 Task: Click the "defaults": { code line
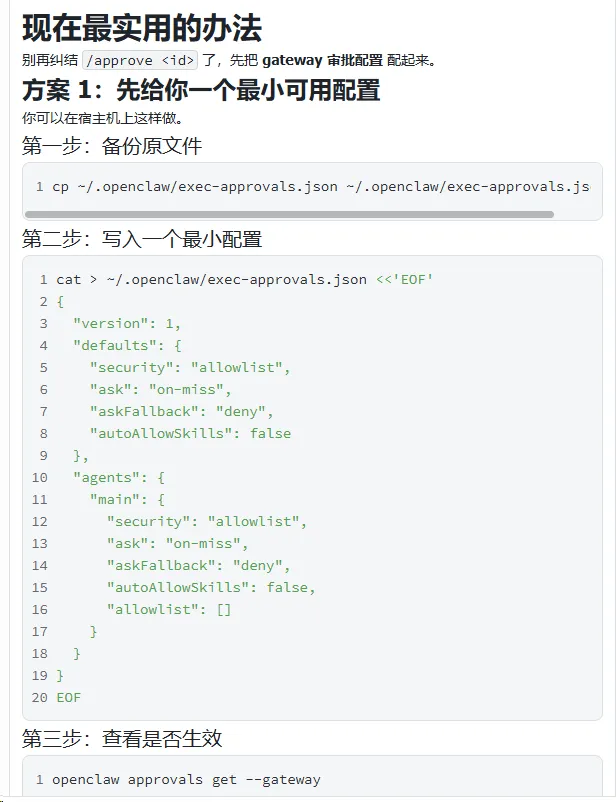point(127,345)
